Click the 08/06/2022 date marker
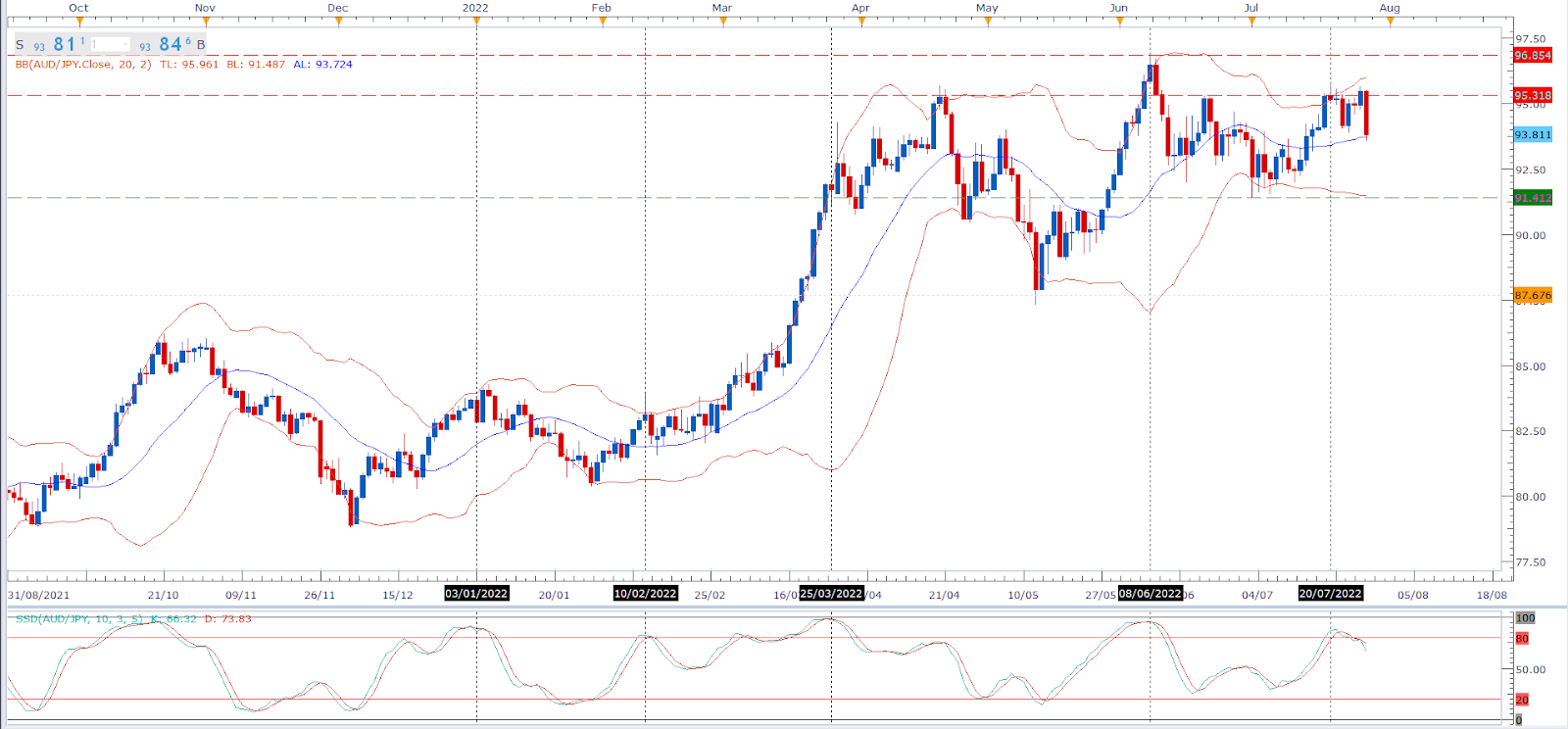This screenshot has width=1568, height=729. [1150, 594]
